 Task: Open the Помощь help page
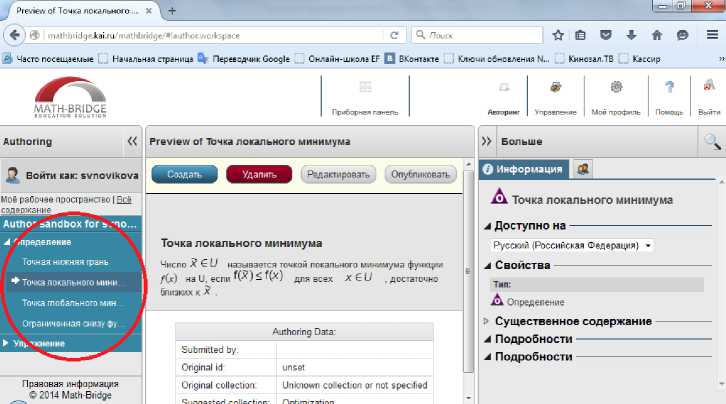pos(669,98)
